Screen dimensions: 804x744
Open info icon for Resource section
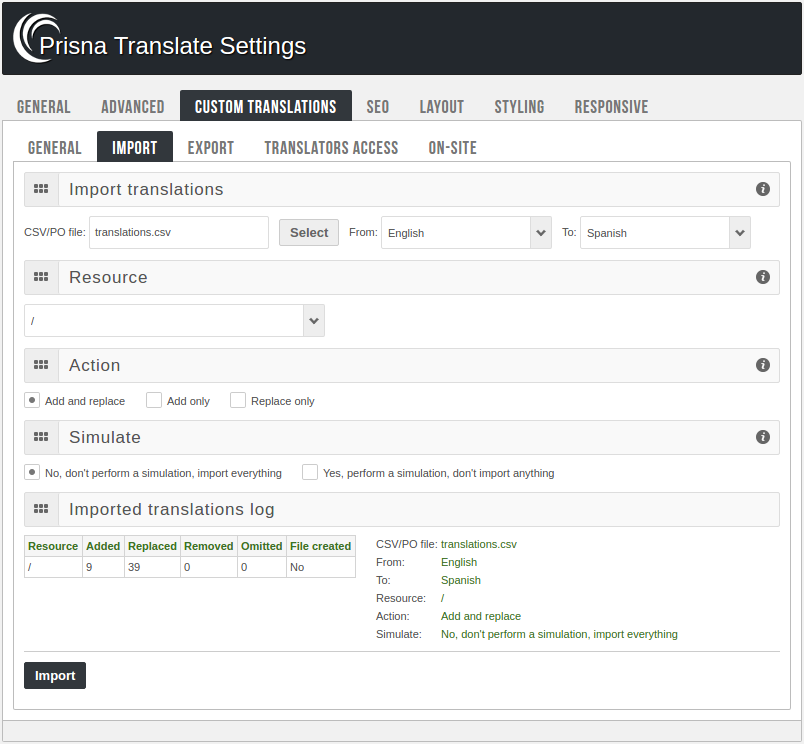(x=762, y=277)
